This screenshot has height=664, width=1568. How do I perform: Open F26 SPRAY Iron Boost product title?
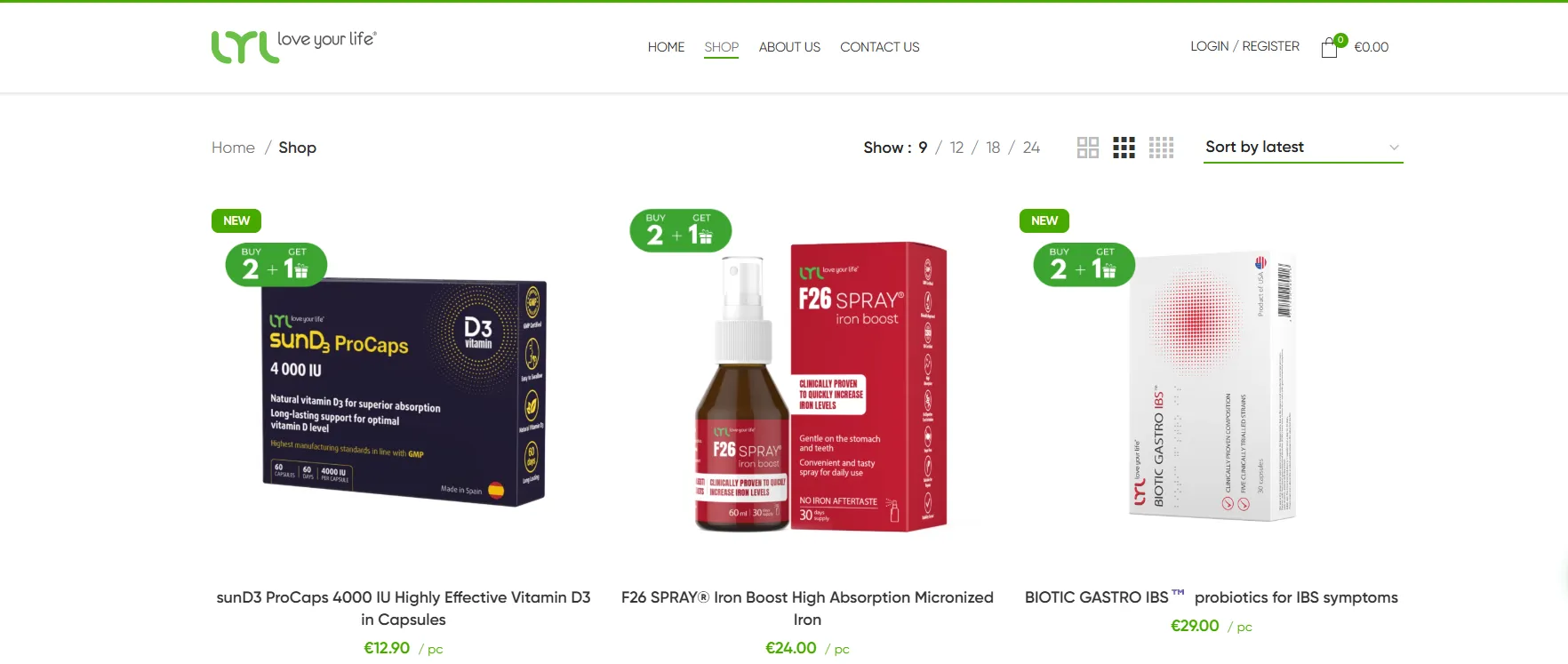[807, 608]
